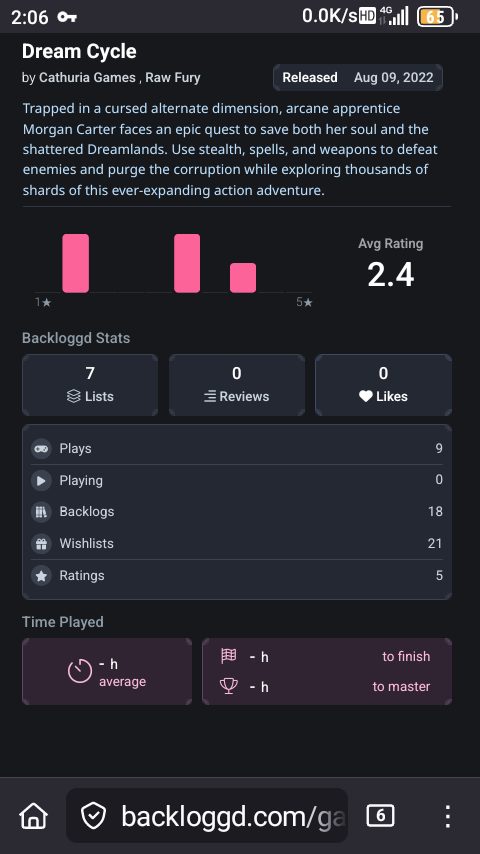Tap the backloggd.com address bar
The image size is (480, 854).
pos(207,816)
